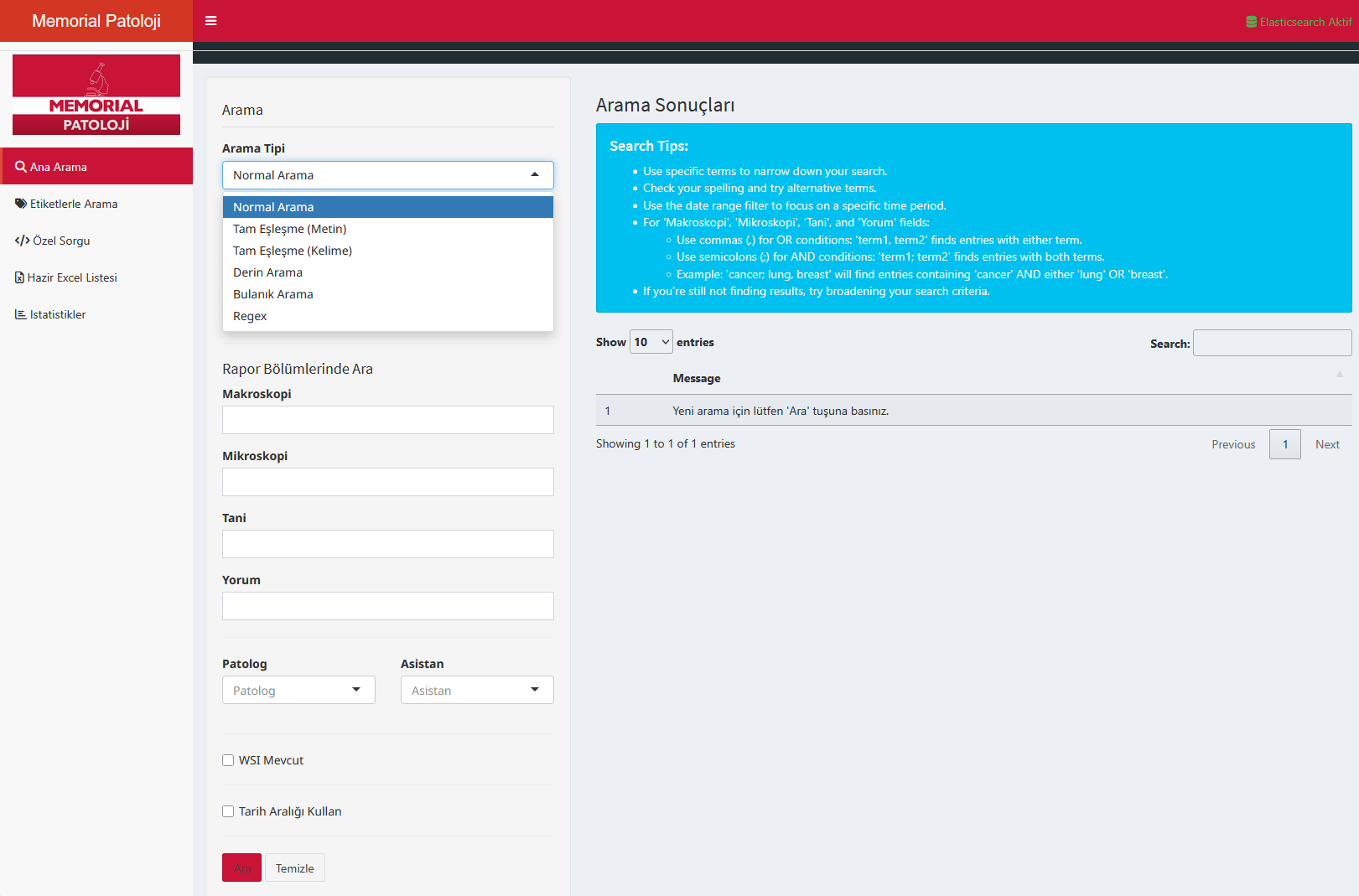
Task: Choose the Regex search type option
Action: point(250,316)
